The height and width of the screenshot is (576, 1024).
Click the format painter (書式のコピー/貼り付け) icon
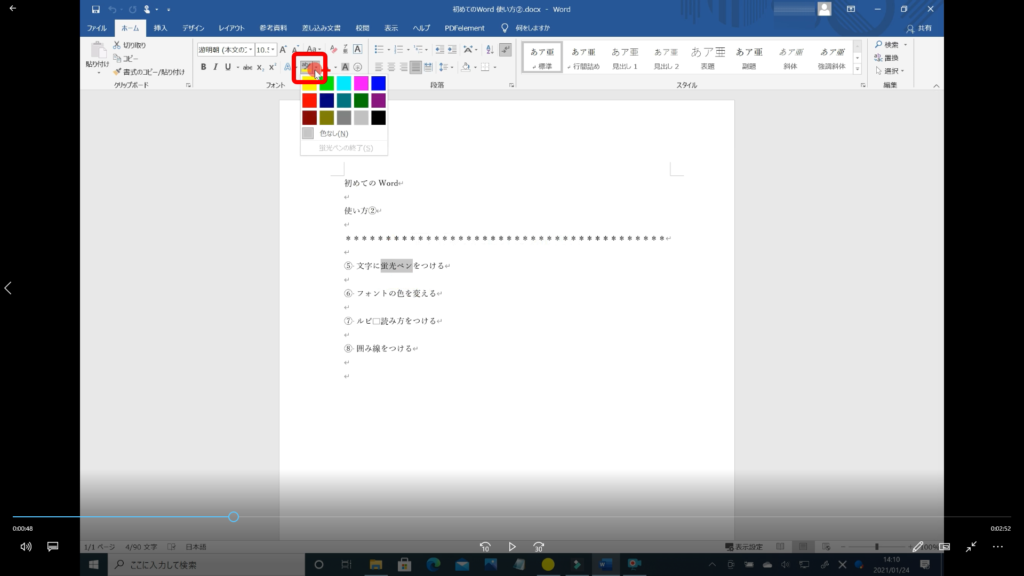tap(117, 72)
